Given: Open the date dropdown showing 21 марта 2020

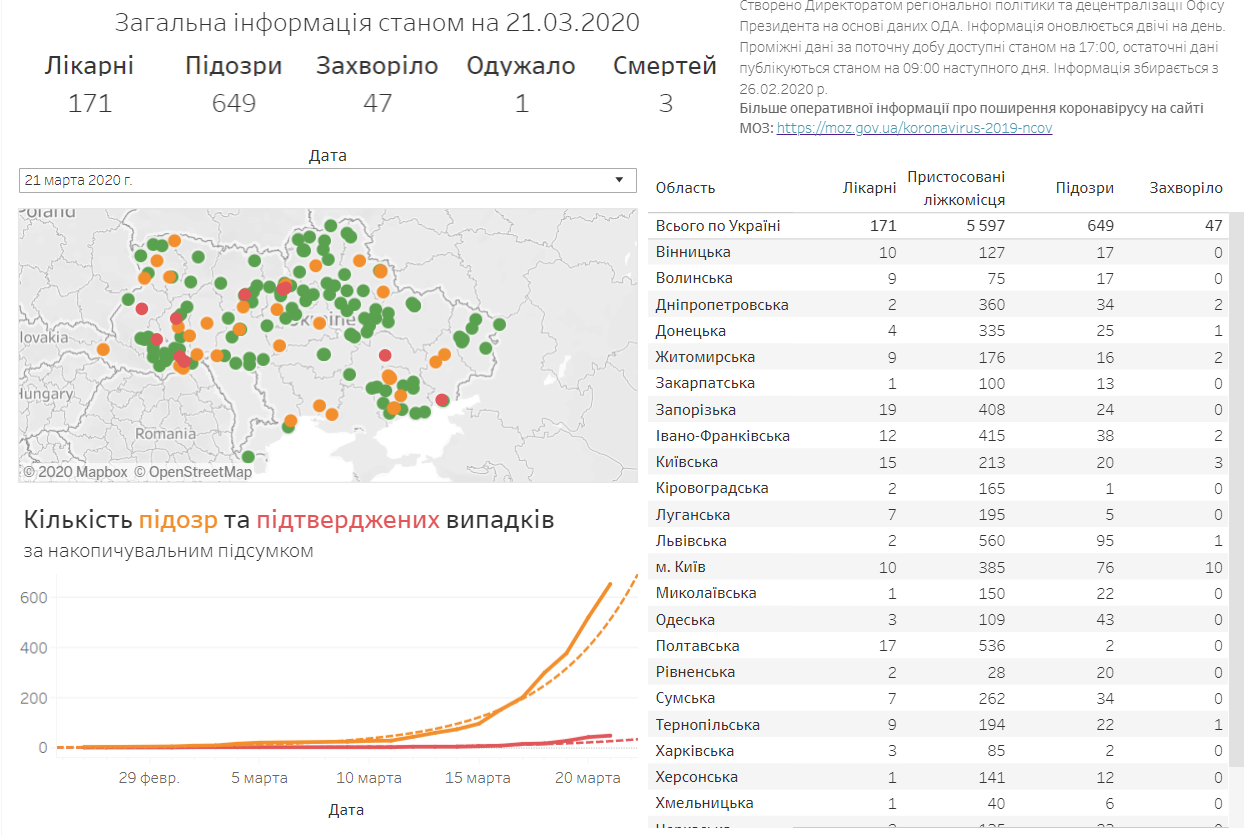Looking at the screenshot, I should click(x=327, y=180).
